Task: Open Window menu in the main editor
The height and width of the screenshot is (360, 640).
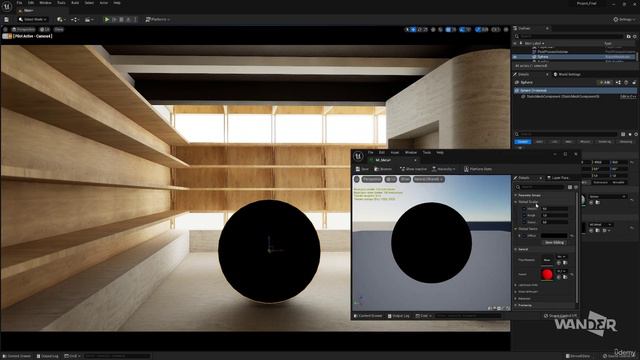Action: [x=45, y=3]
